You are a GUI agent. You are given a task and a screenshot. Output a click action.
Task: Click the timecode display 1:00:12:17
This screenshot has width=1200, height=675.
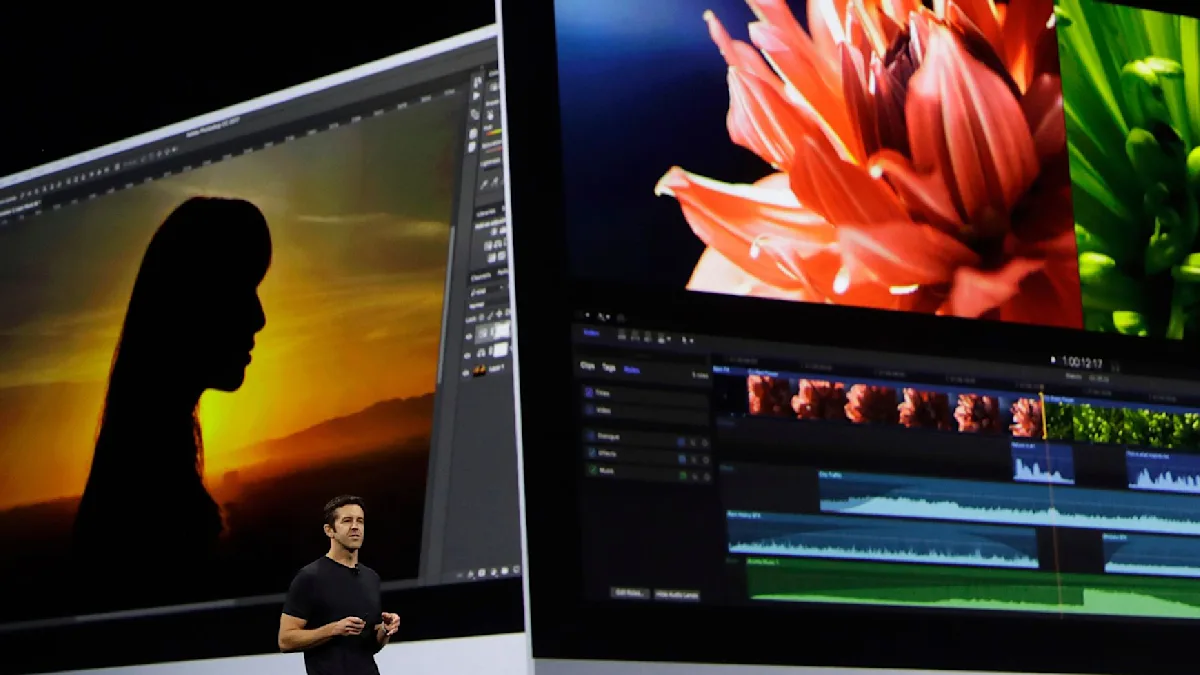tap(1081, 363)
